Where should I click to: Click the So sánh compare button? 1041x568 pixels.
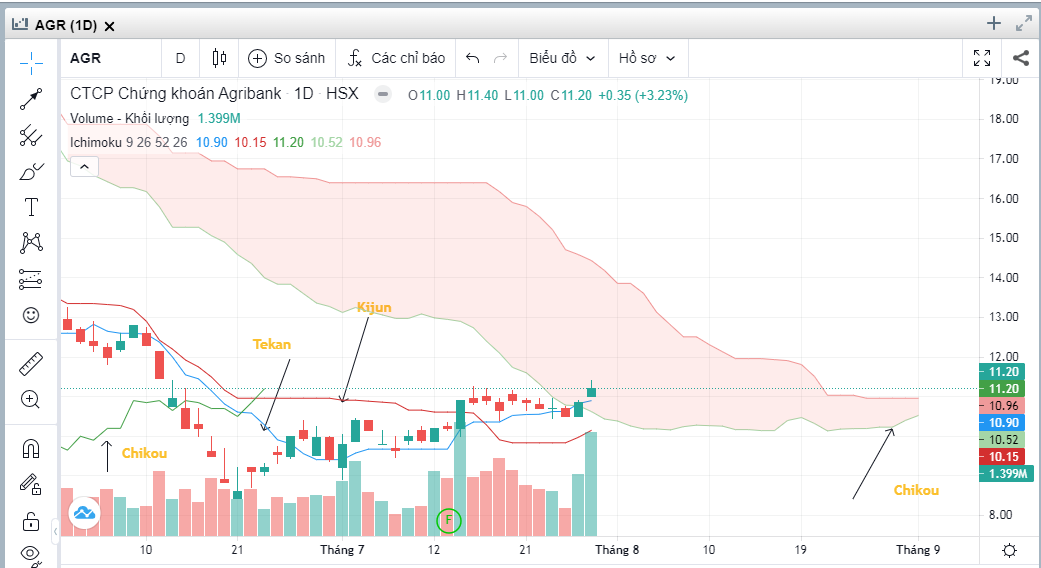pos(286,58)
